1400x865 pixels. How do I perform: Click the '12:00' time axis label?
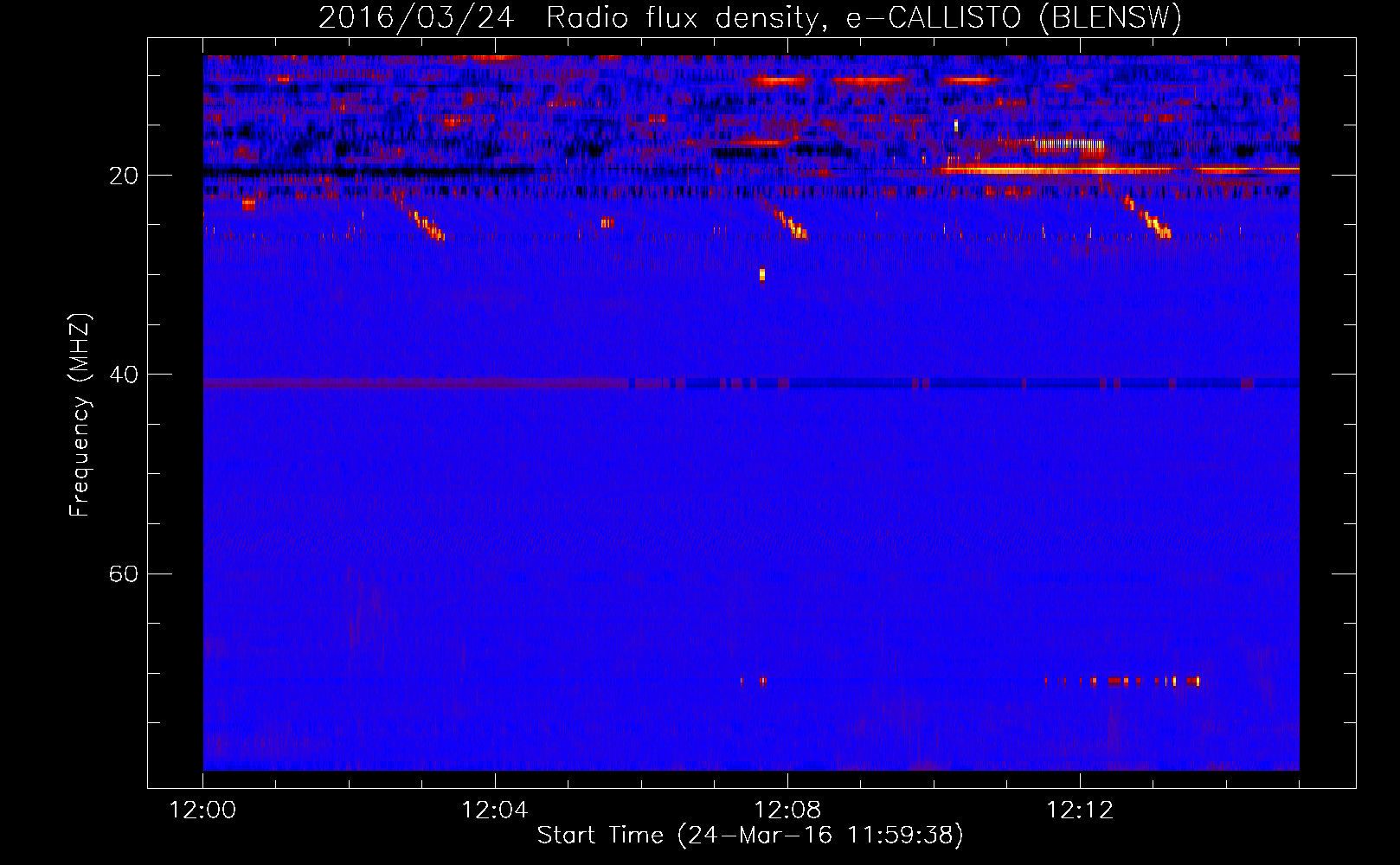pos(203,811)
